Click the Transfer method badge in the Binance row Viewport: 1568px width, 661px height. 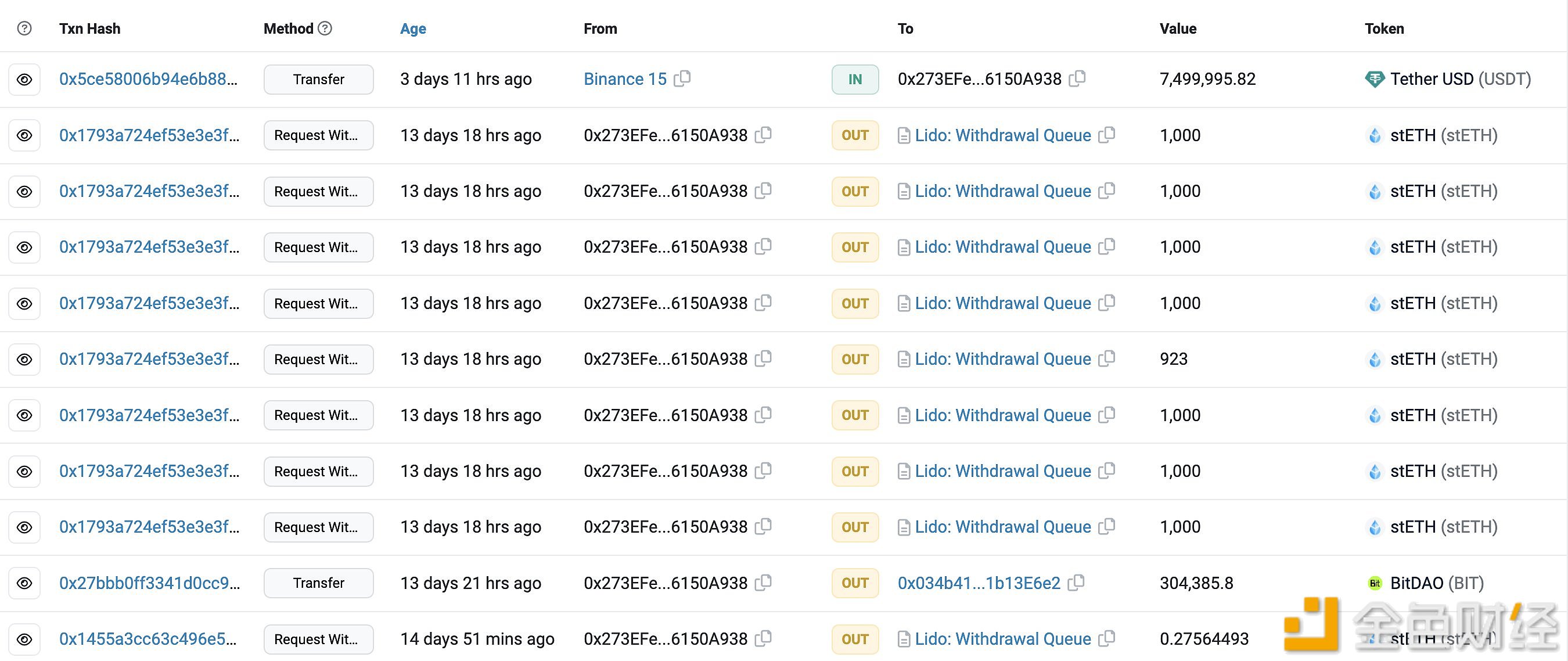318,79
